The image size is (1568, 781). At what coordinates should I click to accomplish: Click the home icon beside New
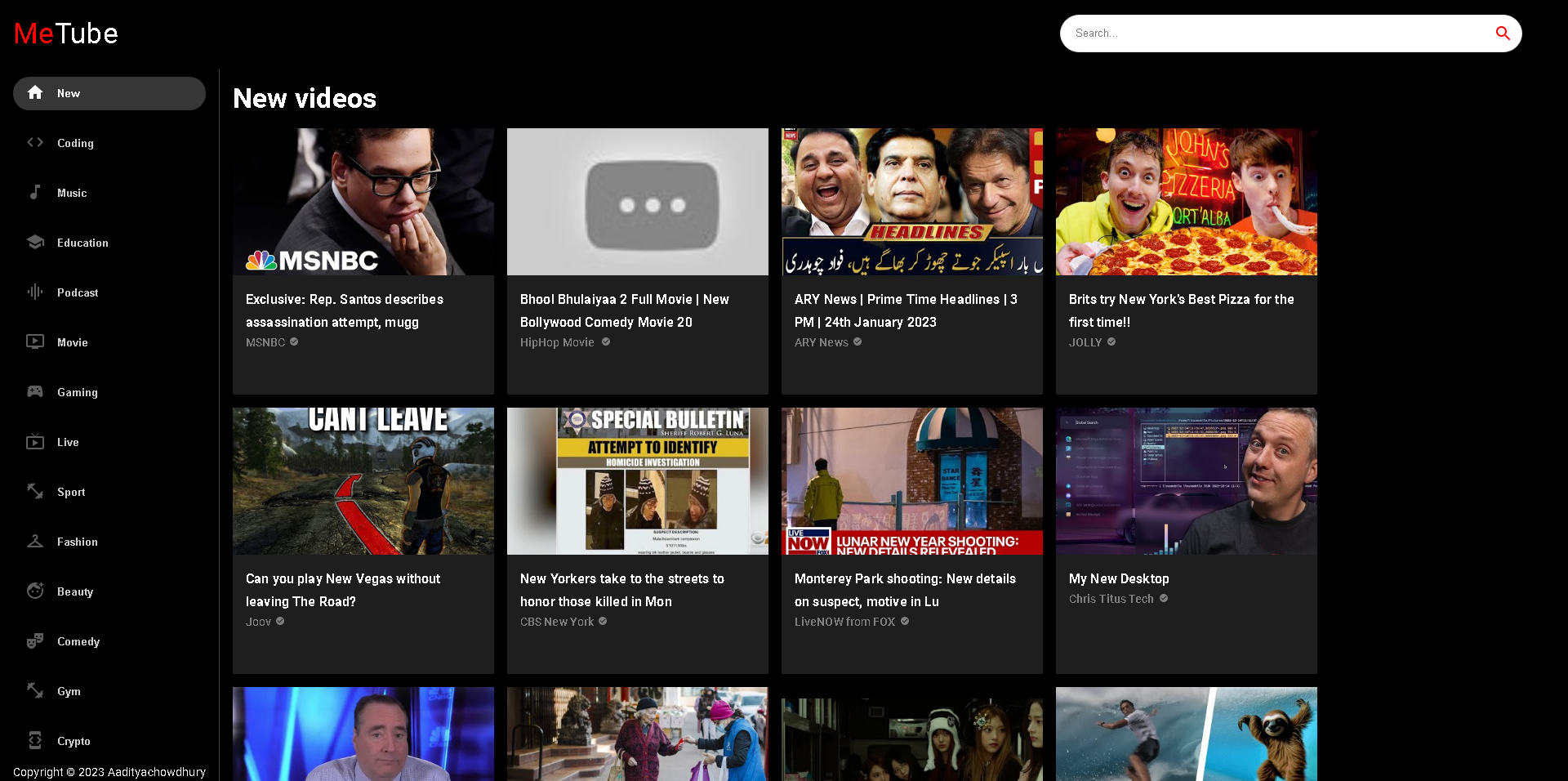coord(35,92)
